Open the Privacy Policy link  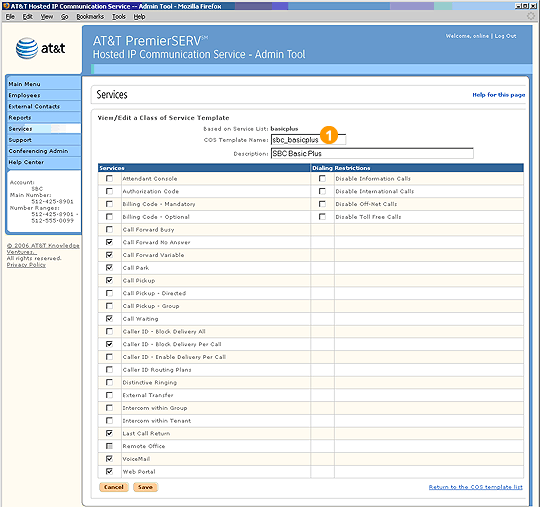[26, 265]
